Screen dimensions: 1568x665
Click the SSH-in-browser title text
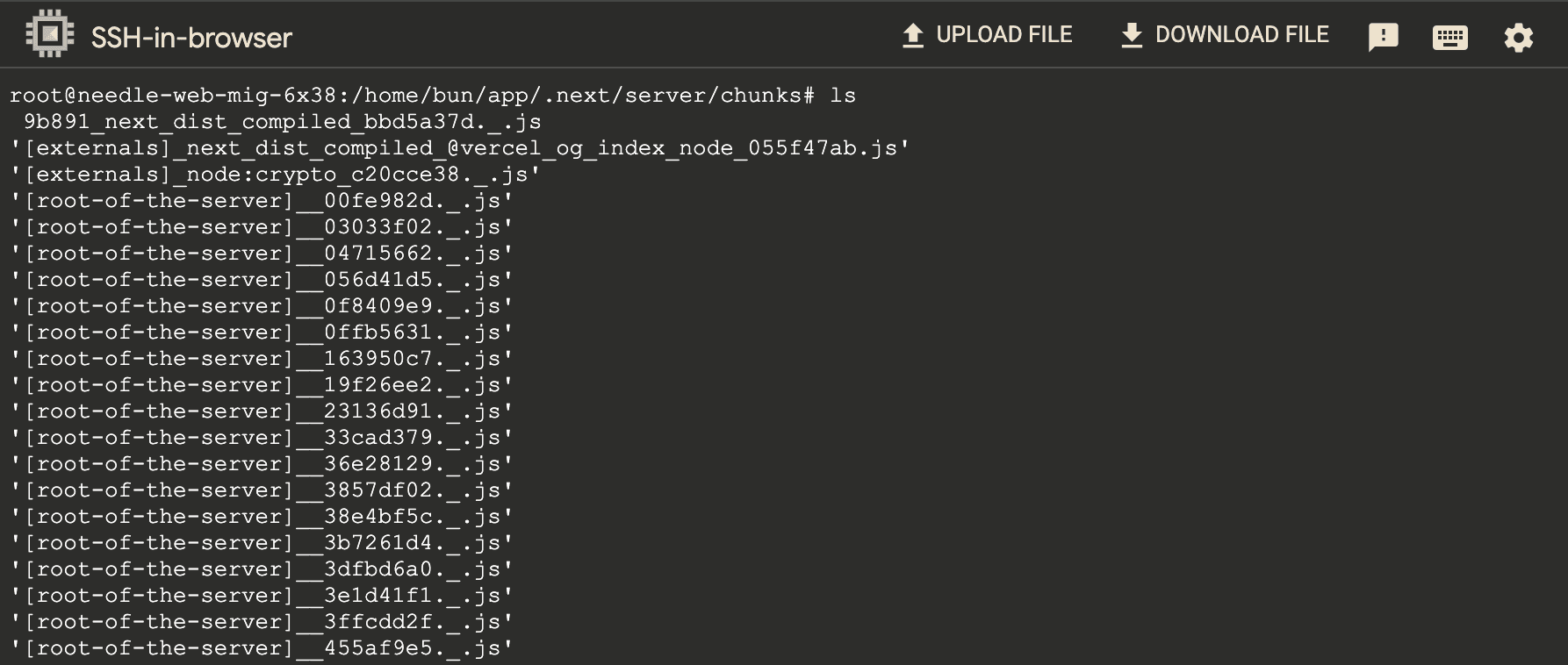point(190,37)
